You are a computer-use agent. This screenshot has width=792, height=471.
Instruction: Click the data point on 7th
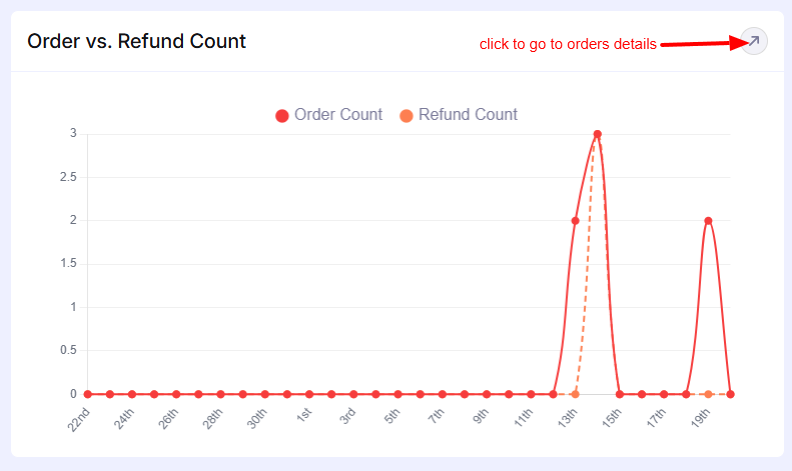click(442, 394)
